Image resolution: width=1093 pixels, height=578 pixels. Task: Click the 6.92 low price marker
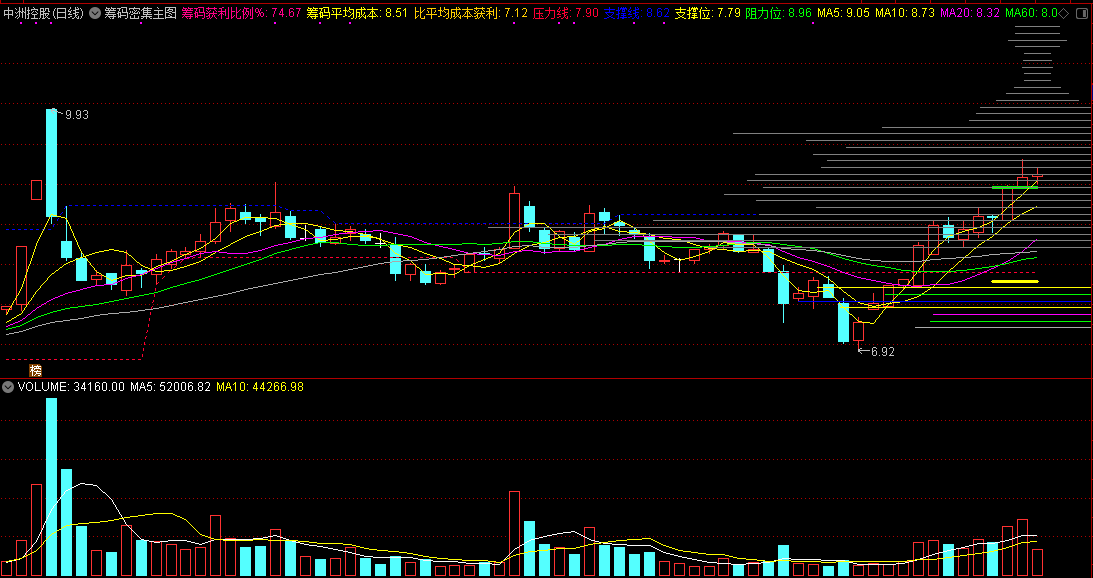pyautogui.click(x=882, y=352)
